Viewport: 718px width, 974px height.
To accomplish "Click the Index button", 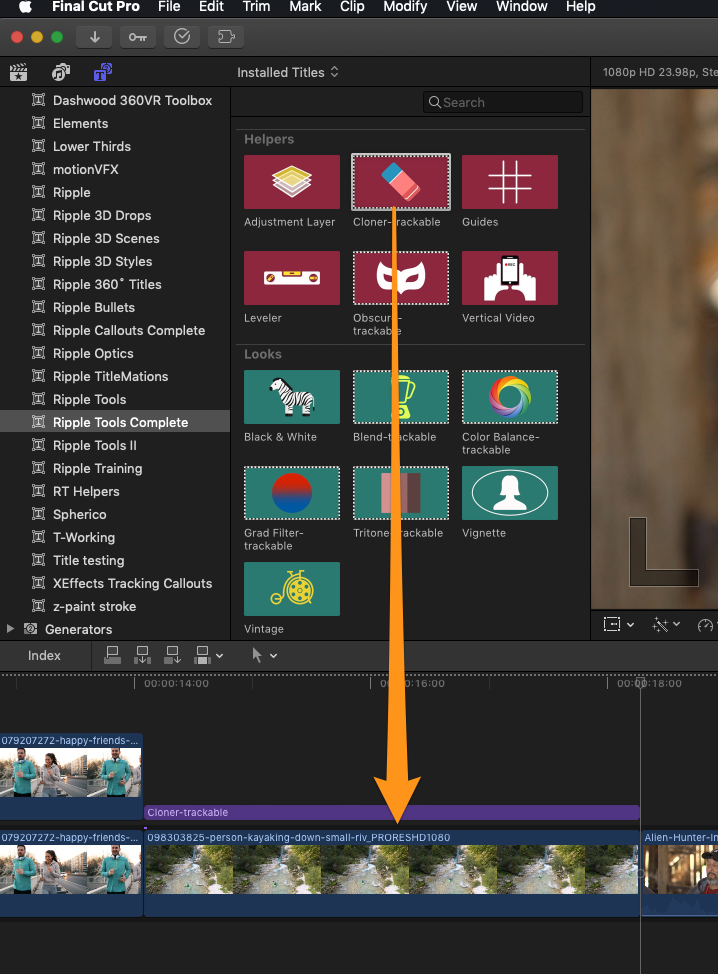I will coord(44,655).
